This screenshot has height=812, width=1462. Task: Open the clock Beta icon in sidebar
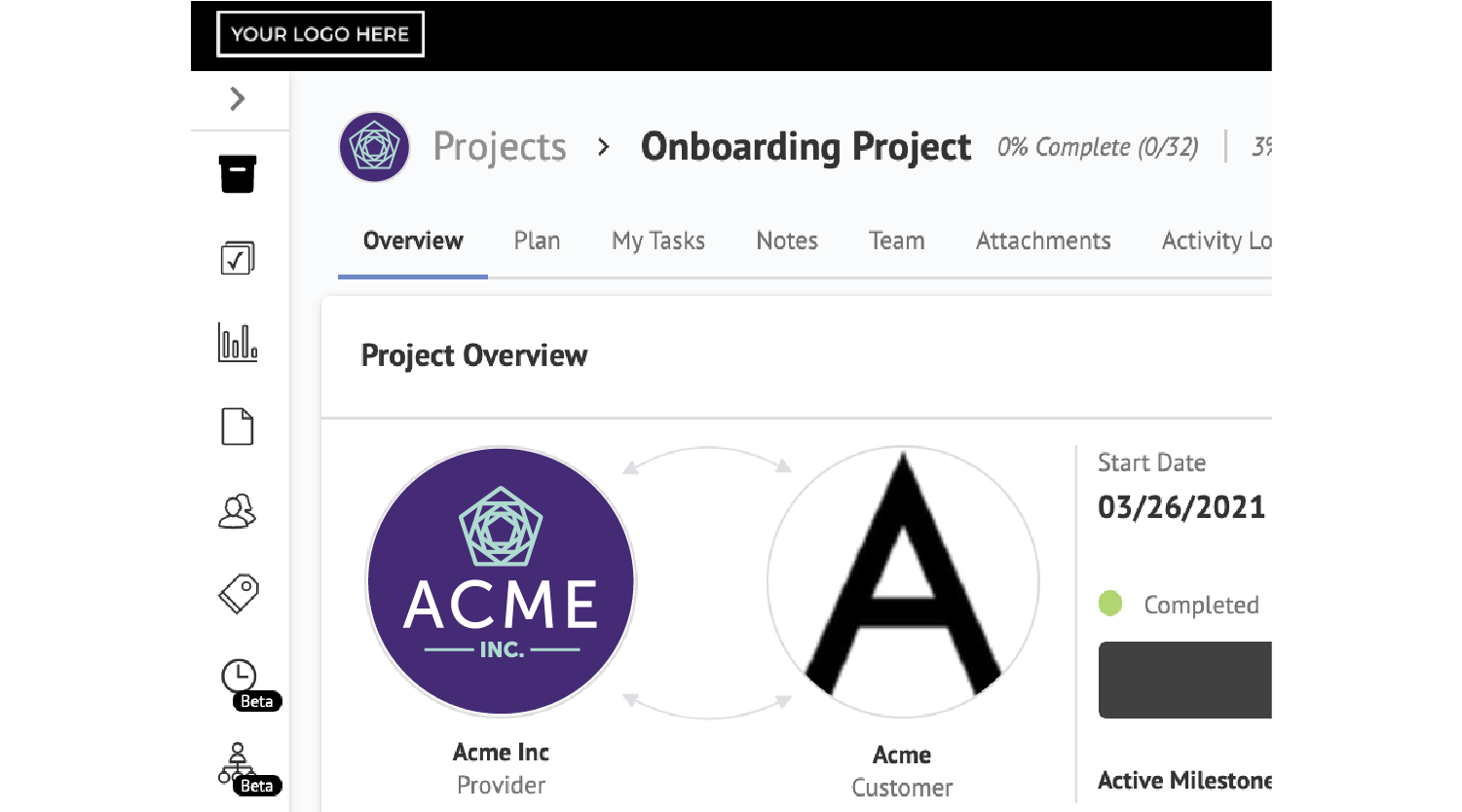240,677
